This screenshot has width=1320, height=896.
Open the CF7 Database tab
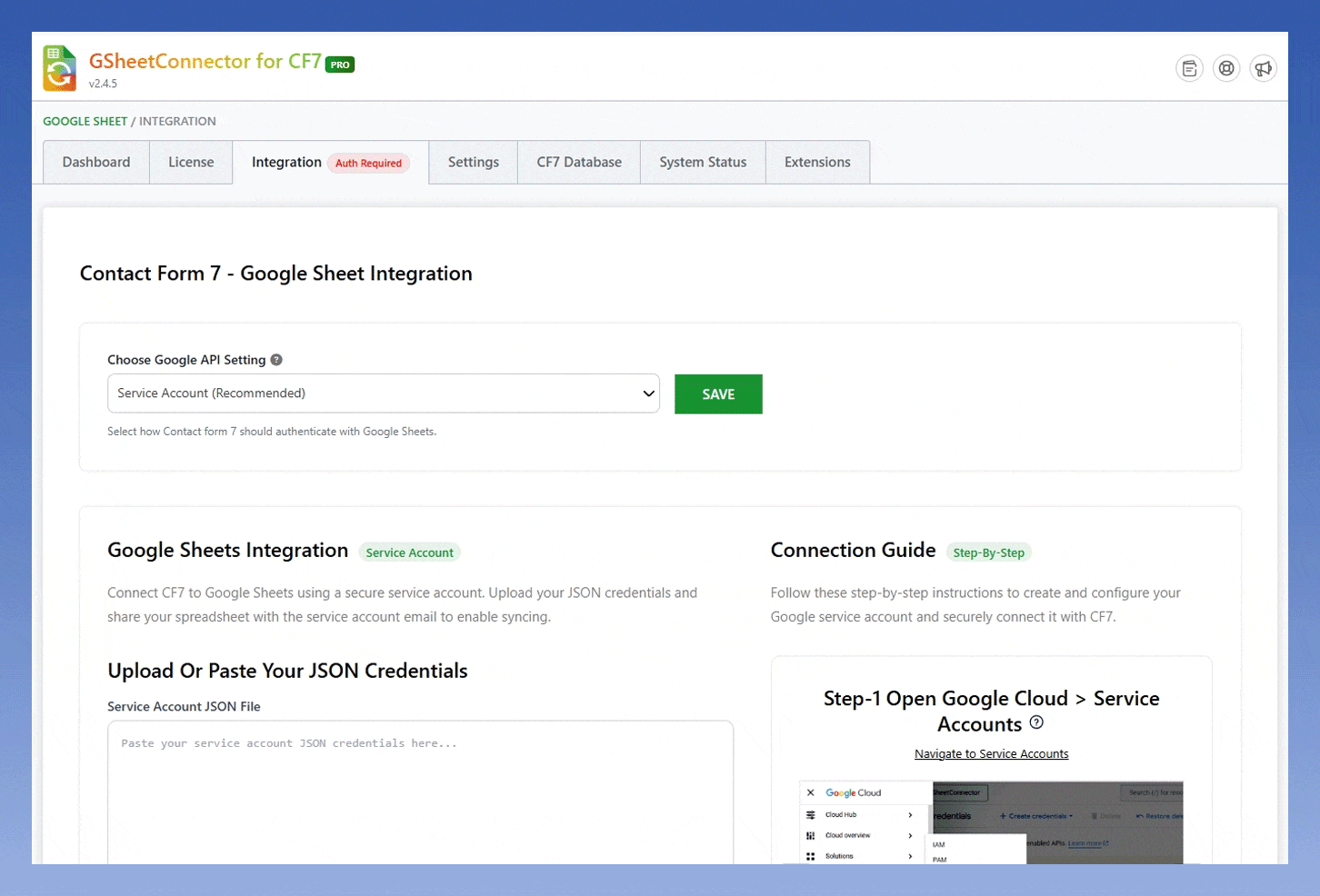coord(579,163)
